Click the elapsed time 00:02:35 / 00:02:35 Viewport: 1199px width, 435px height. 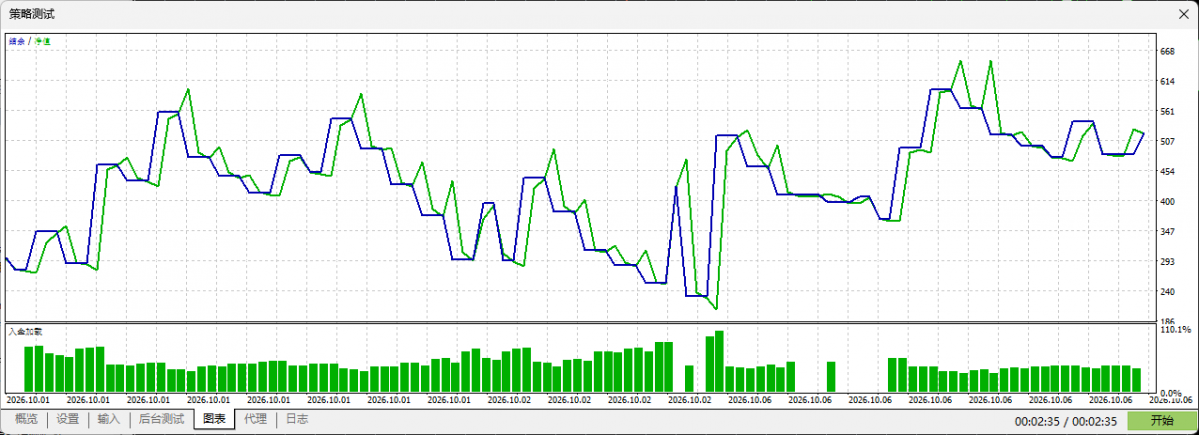click(x=1066, y=421)
